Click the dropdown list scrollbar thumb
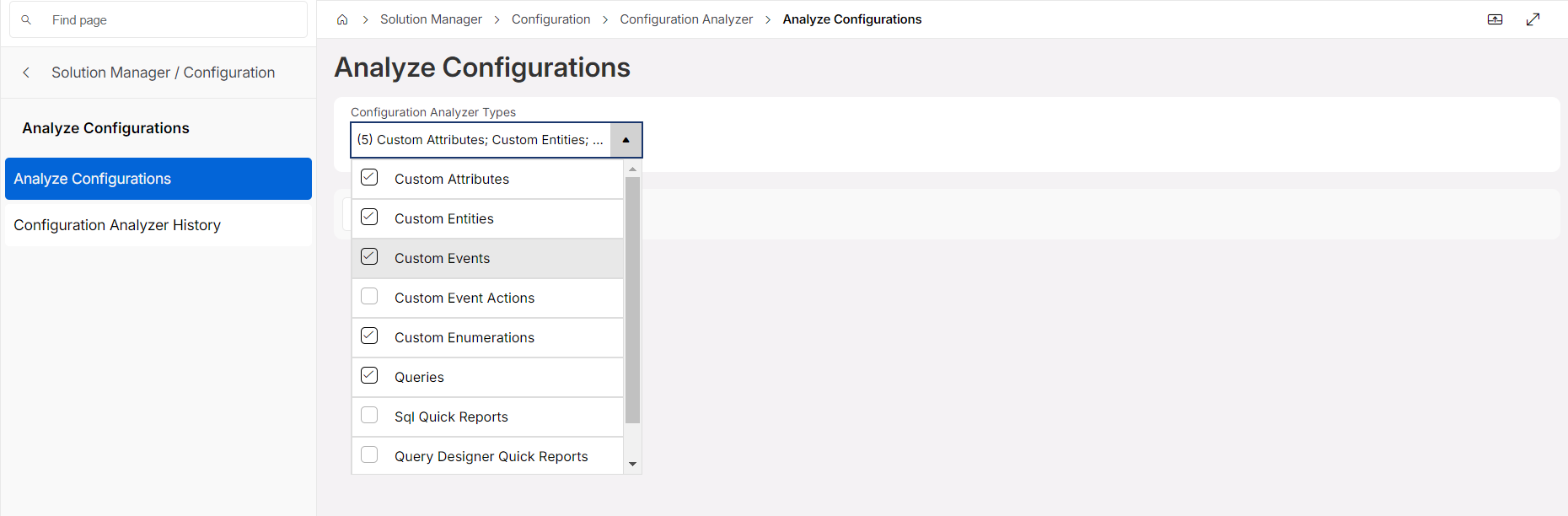 coord(632,299)
